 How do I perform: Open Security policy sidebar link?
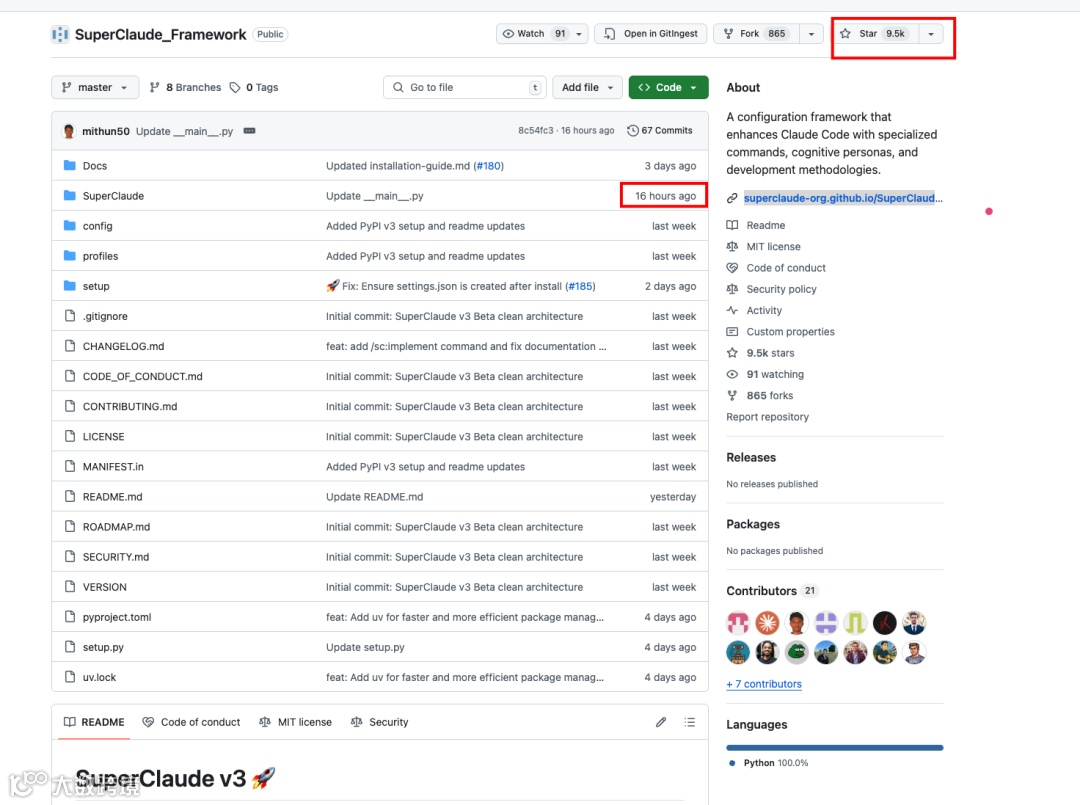click(781, 289)
